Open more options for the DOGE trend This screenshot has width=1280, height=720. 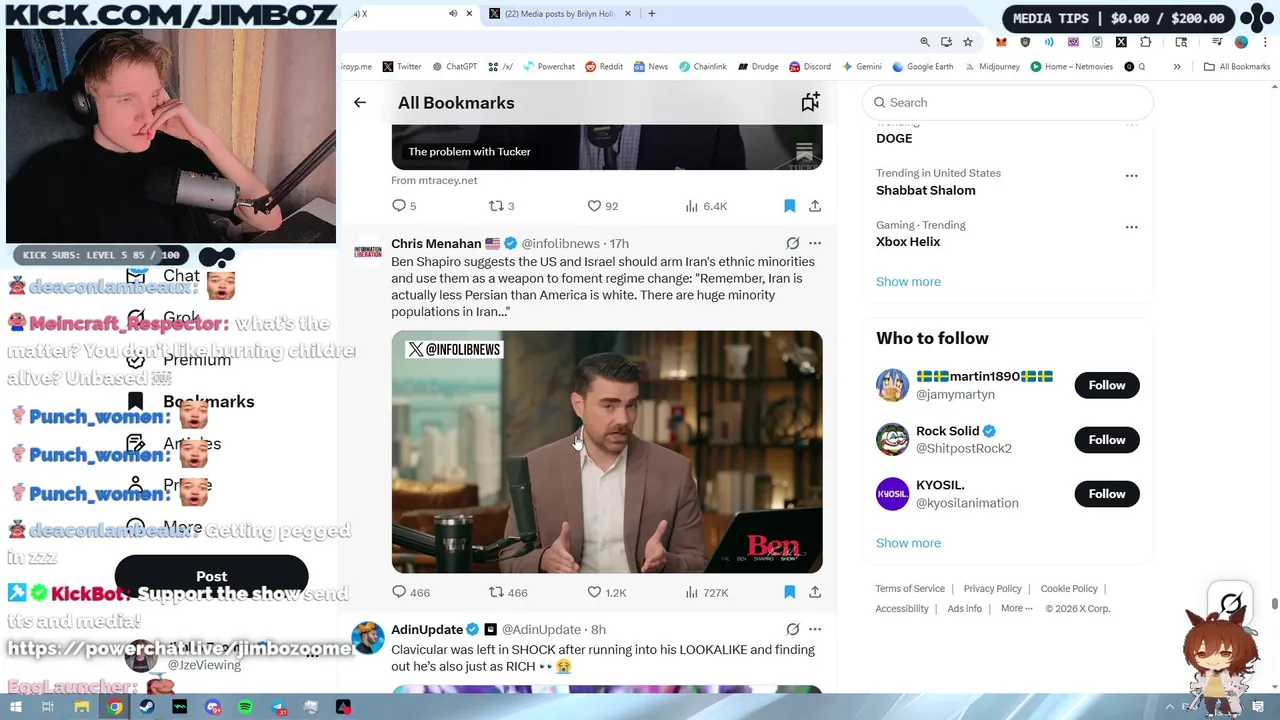click(1131, 125)
